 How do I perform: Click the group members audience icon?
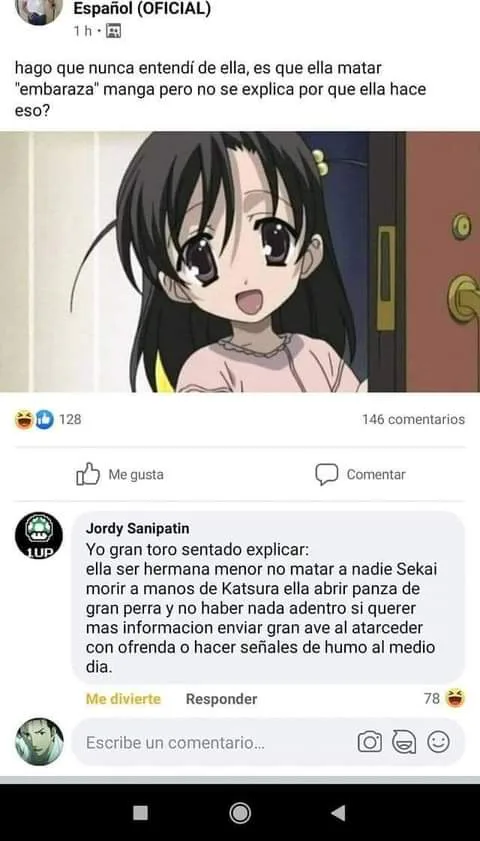113,31
